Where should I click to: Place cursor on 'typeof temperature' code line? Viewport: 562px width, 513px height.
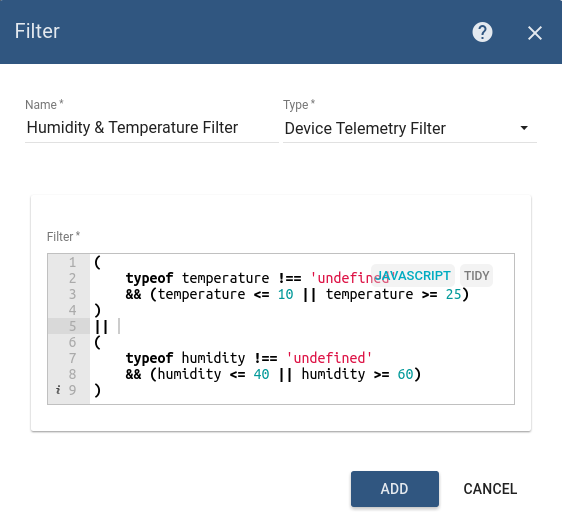pos(258,278)
